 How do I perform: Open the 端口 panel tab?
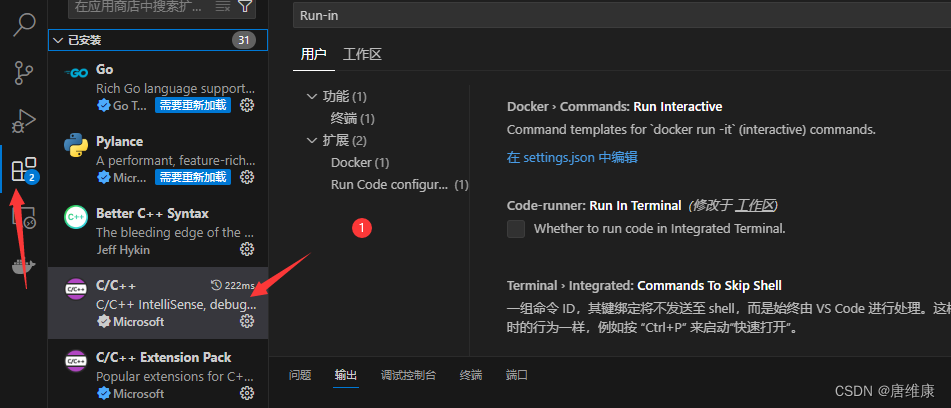click(517, 375)
